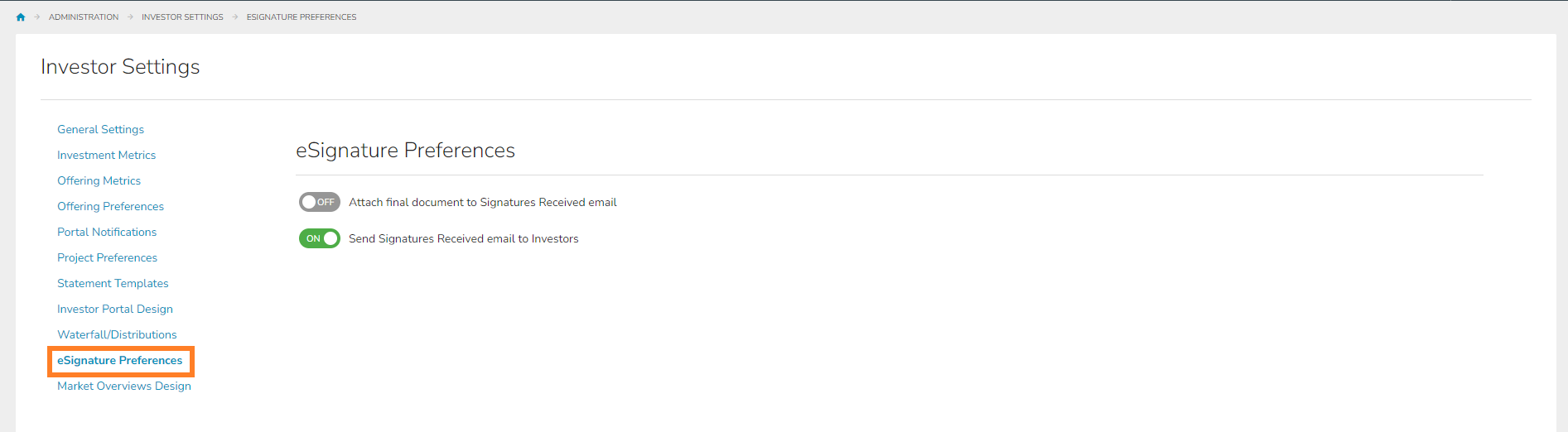Viewport: 1568px width, 432px height.
Task: Go to Portal Notifications settings
Action: [107, 232]
